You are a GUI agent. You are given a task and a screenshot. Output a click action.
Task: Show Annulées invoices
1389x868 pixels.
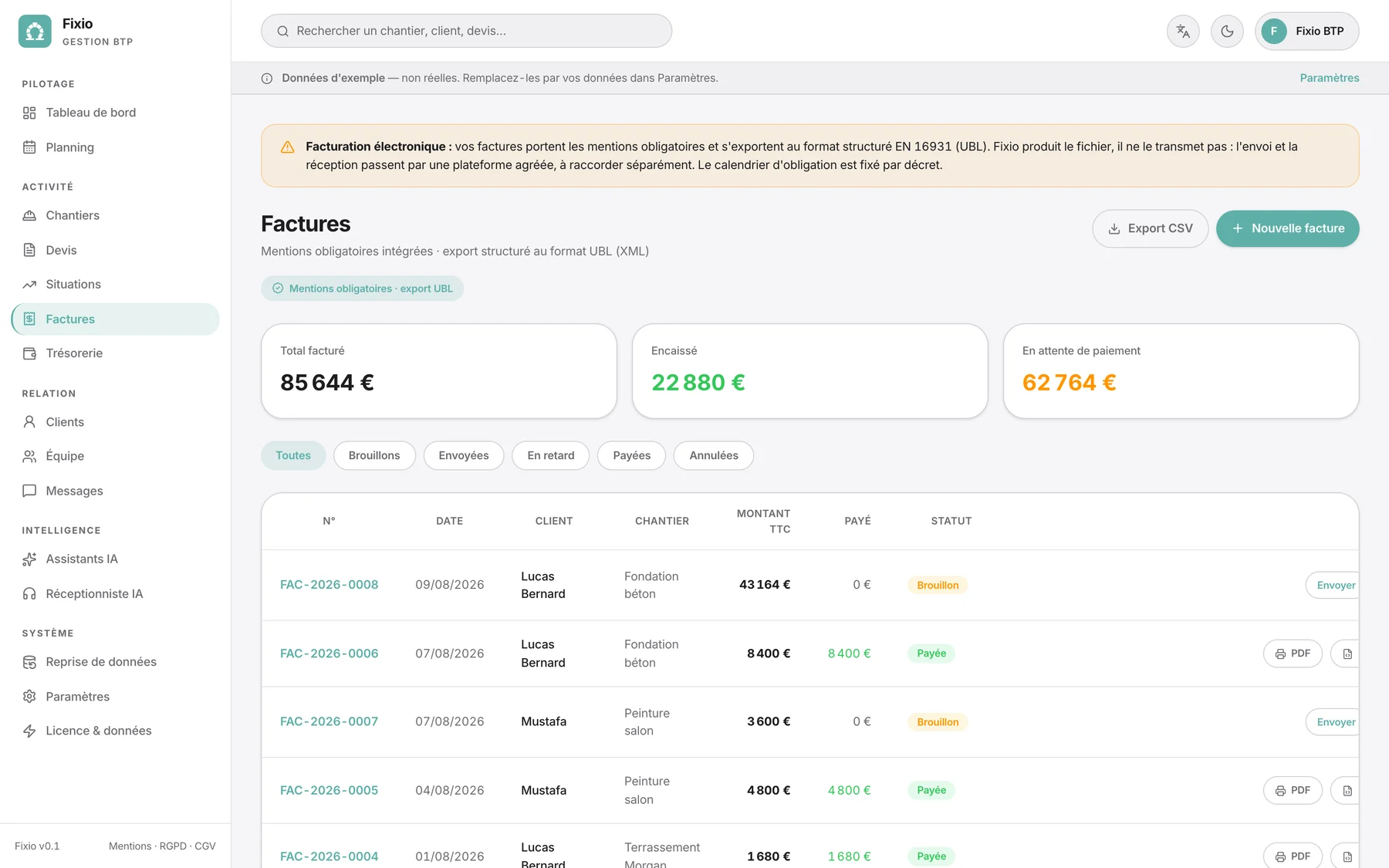point(714,455)
